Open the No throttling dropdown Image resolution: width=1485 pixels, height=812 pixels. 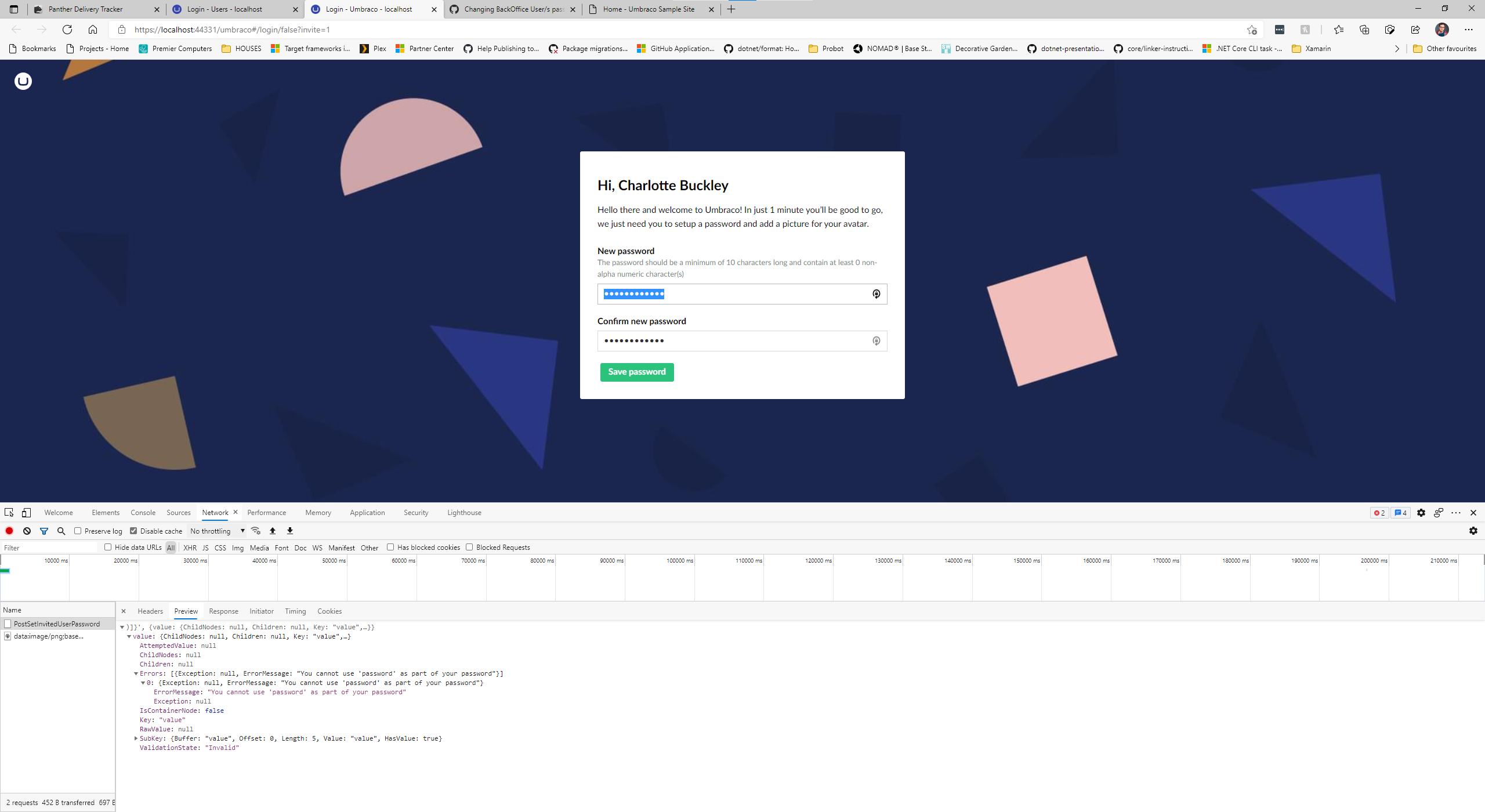tap(217, 531)
